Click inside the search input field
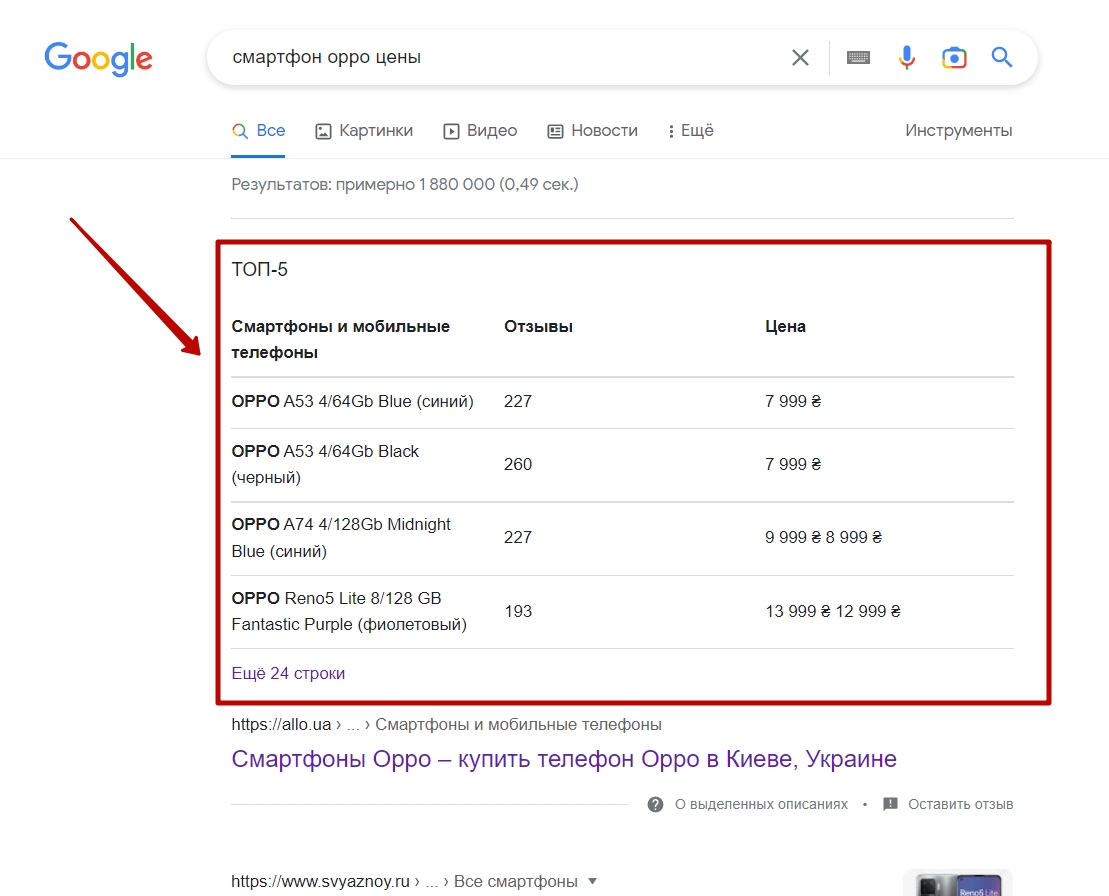The image size is (1109, 896). (x=500, y=58)
